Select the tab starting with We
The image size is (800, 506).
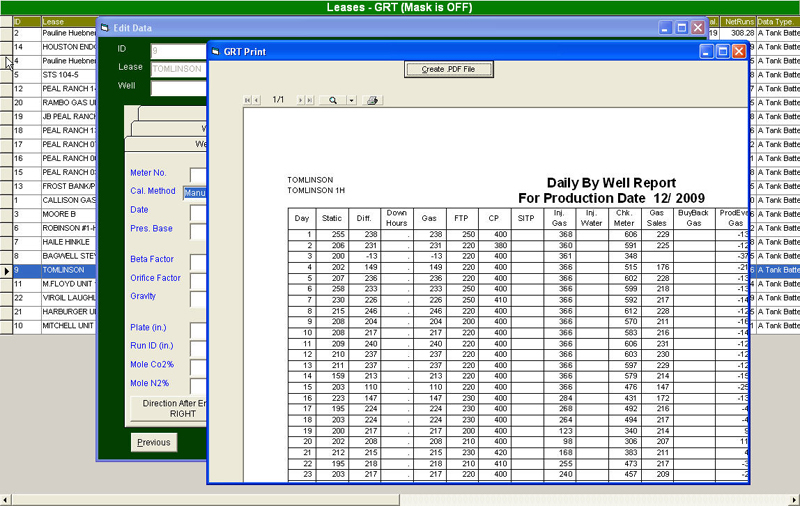166,144
